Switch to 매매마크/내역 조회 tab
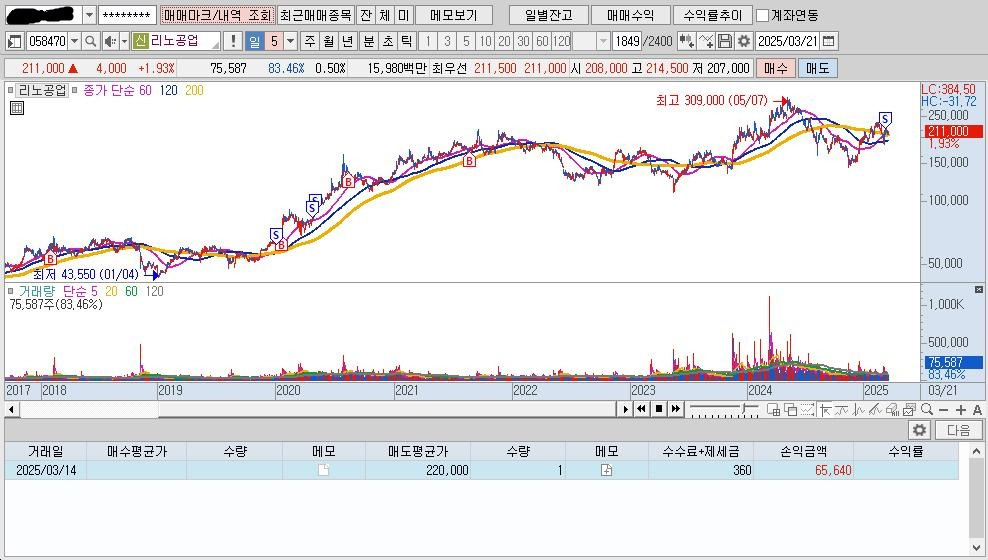This screenshot has height=560, width=988. pyautogui.click(x=217, y=16)
